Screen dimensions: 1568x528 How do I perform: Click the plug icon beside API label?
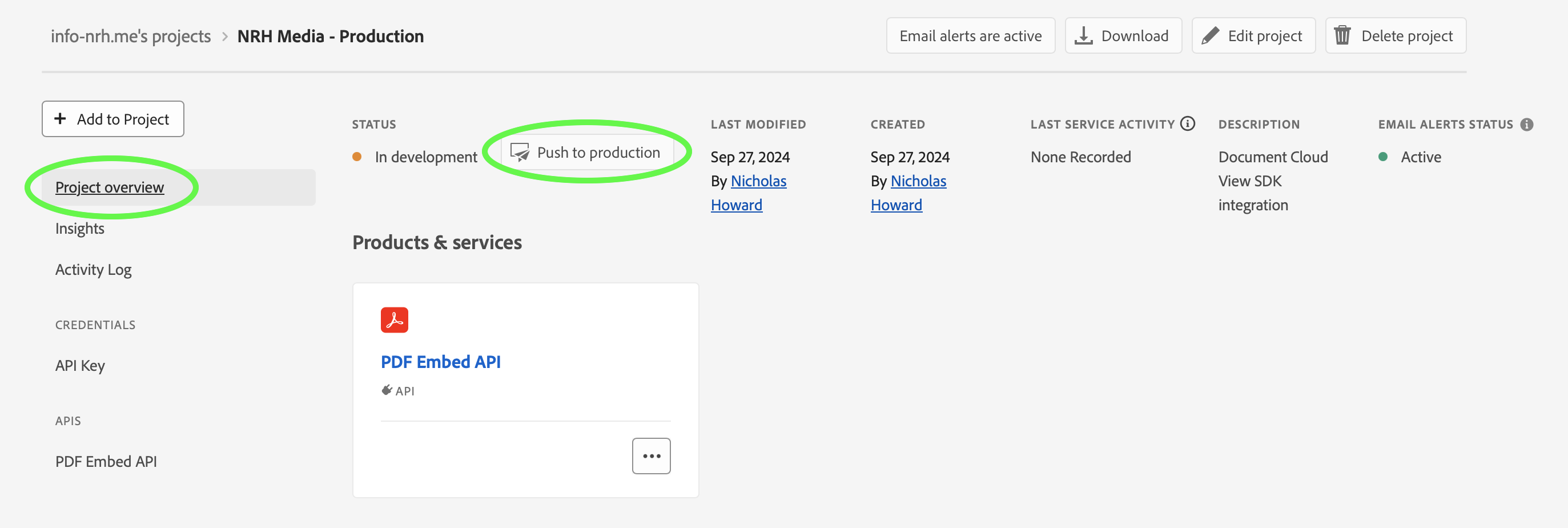point(387,390)
